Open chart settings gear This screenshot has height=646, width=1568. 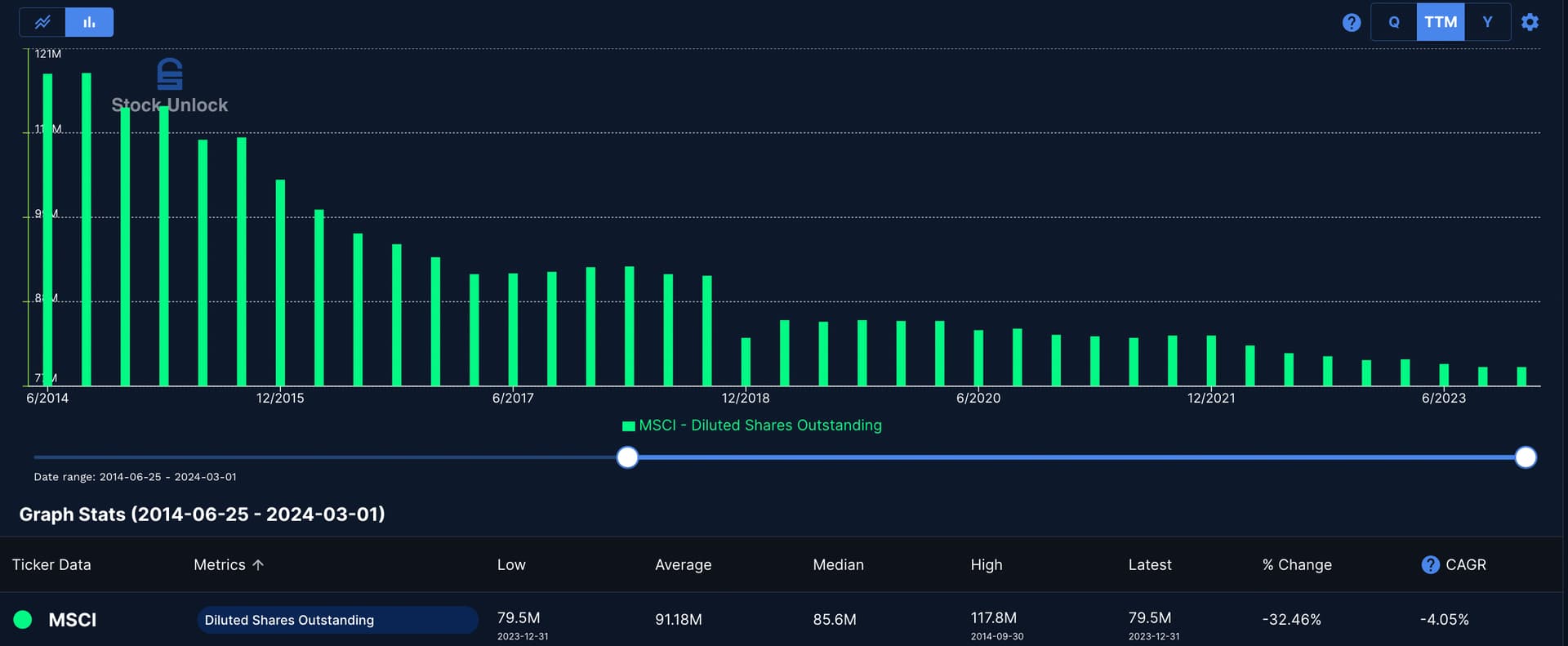(1530, 22)
